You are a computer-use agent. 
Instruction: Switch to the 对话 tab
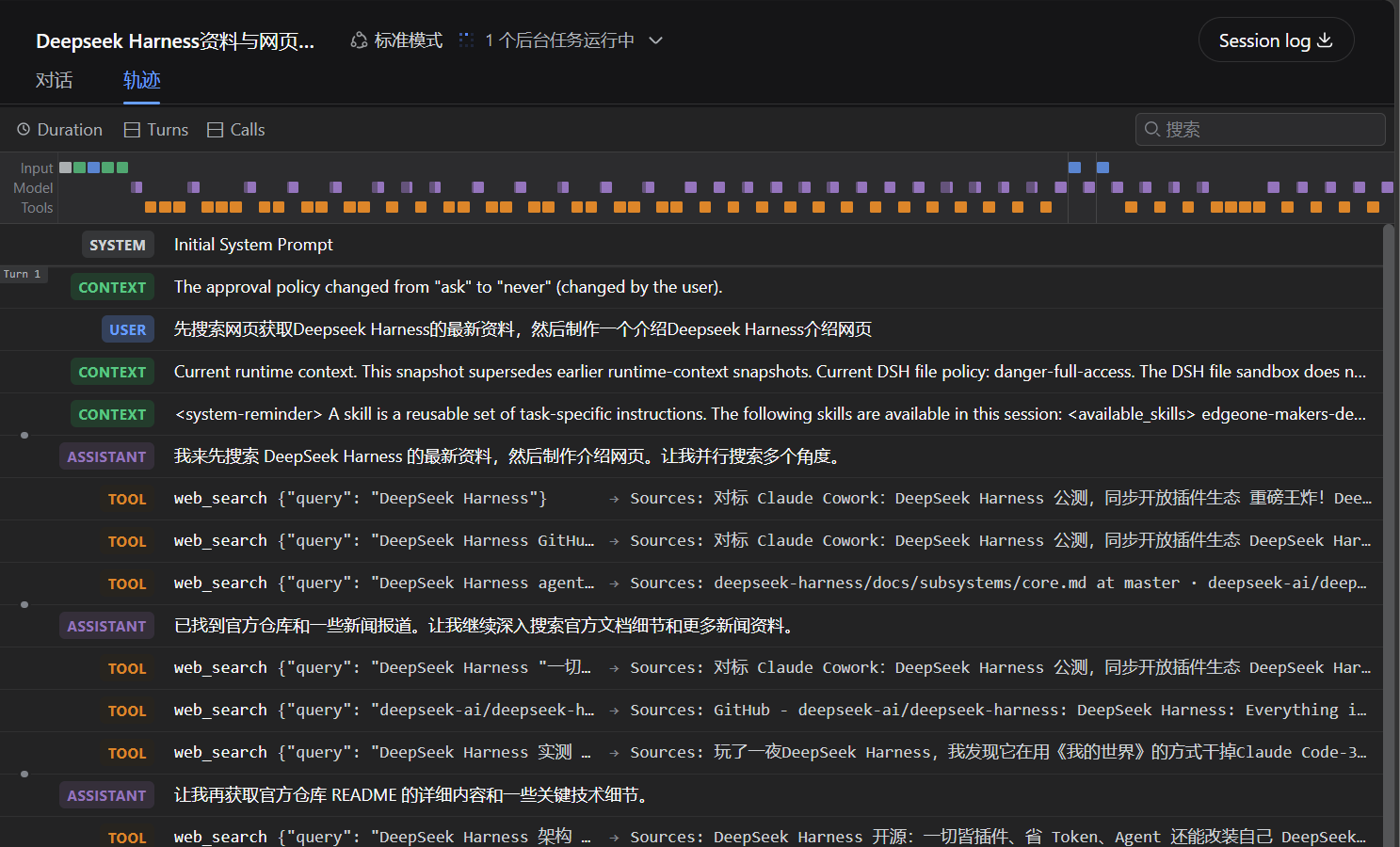[54, 81]
